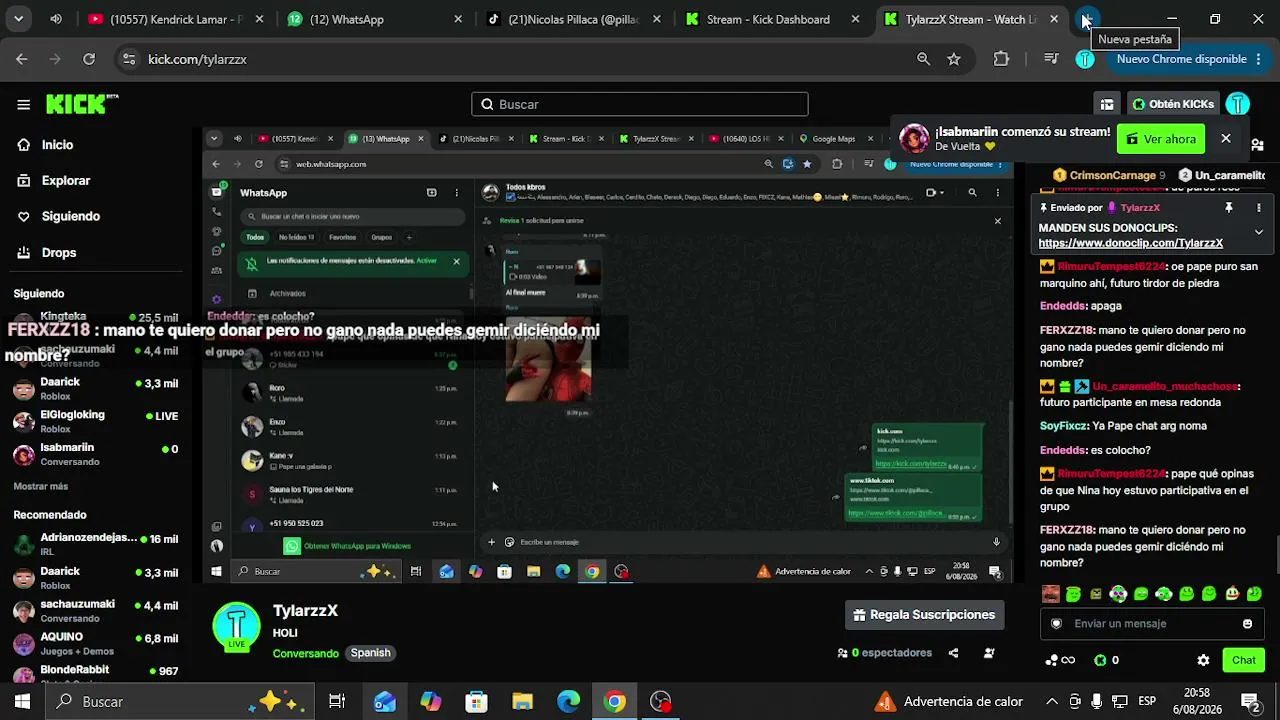Viewport: 1280px width, 720px height.
Task: Open pinned message three-dot options
Action: tap(1258, 208)
